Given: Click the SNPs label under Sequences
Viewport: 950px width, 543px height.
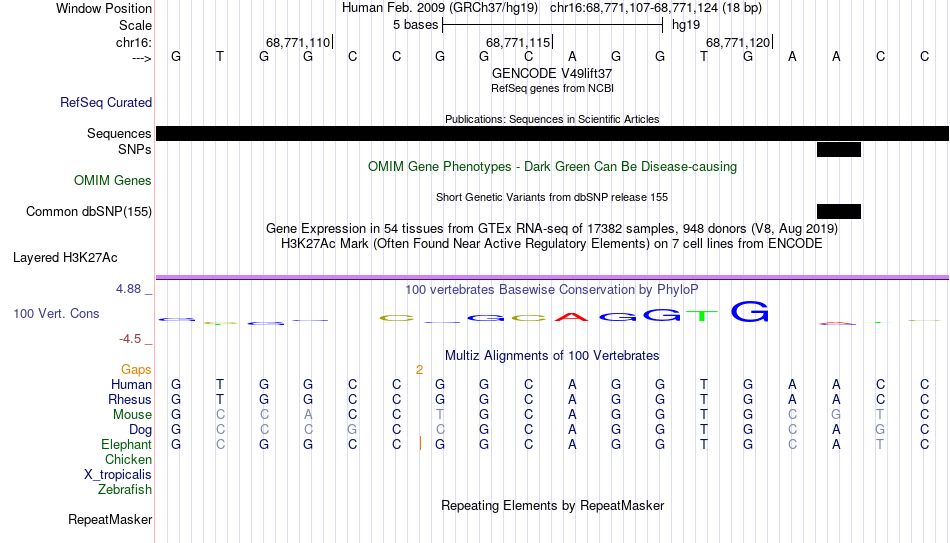Looking at the screenshot, I should tap(135, 149).
